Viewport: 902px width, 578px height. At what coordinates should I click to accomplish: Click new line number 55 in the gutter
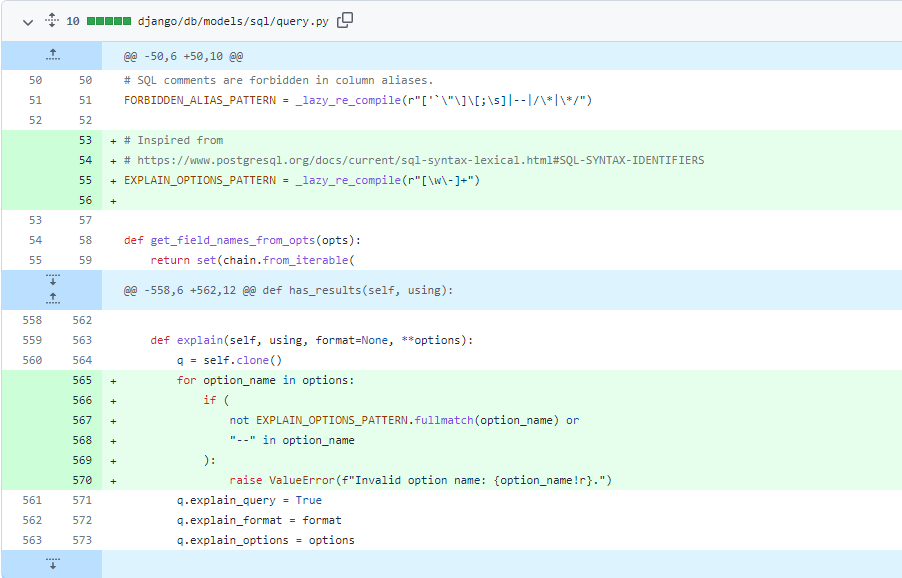(x=85, y=180)
